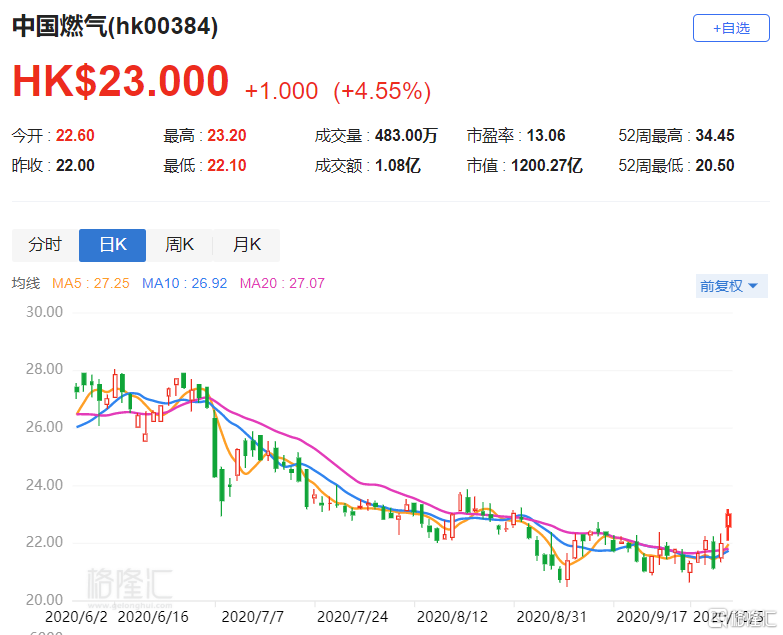
Task: Click the HK$23.000 current price
Action: click(x=120, y=81)
